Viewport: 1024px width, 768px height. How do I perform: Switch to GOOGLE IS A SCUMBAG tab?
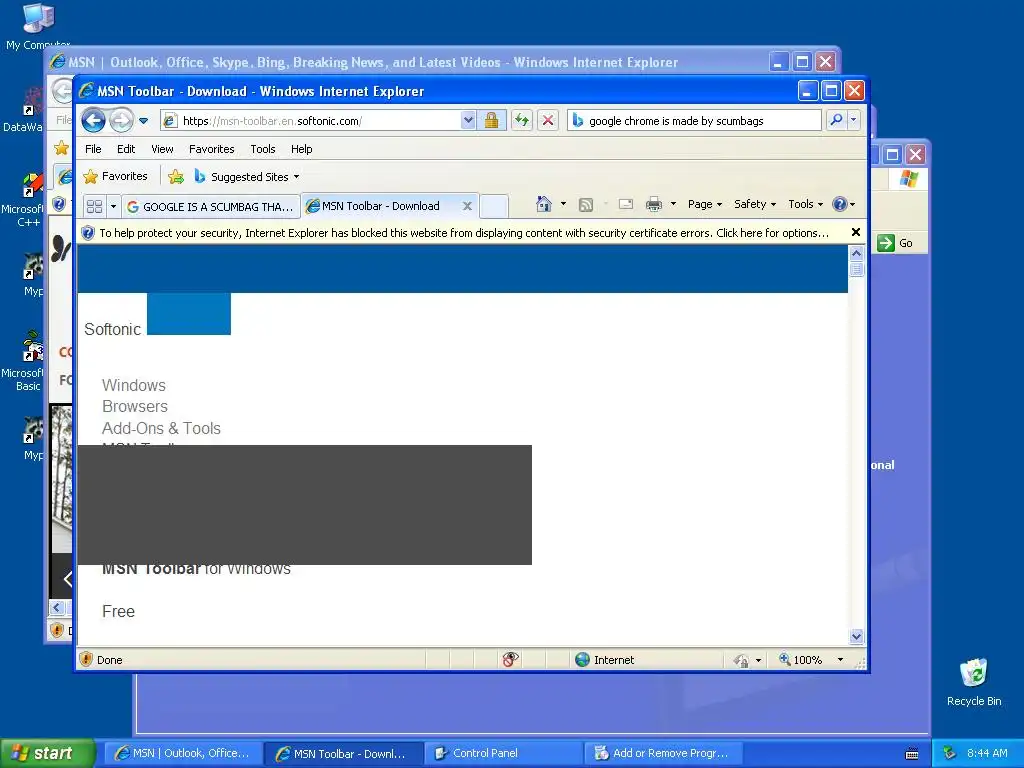210,206
